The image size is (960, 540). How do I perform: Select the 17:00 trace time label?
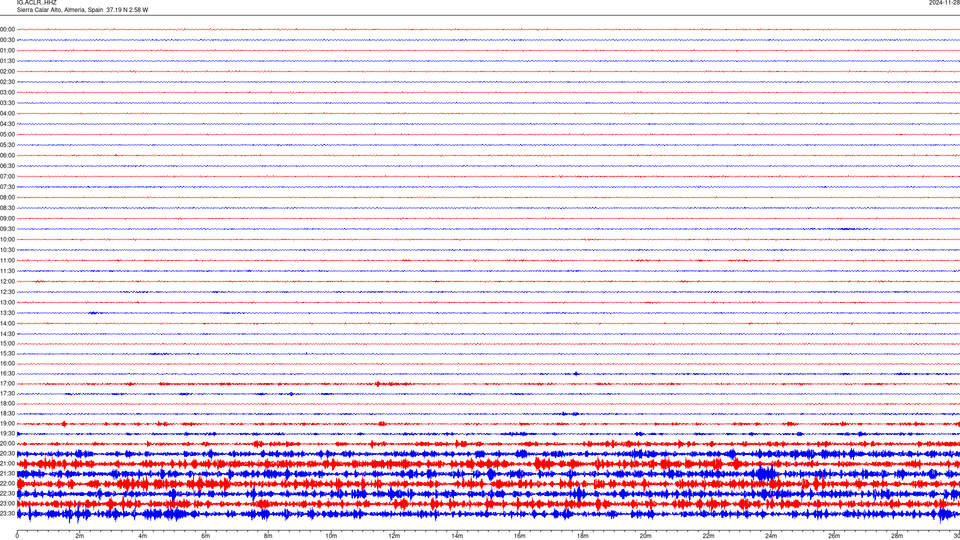pyautogui.click(x=7, y=383)
